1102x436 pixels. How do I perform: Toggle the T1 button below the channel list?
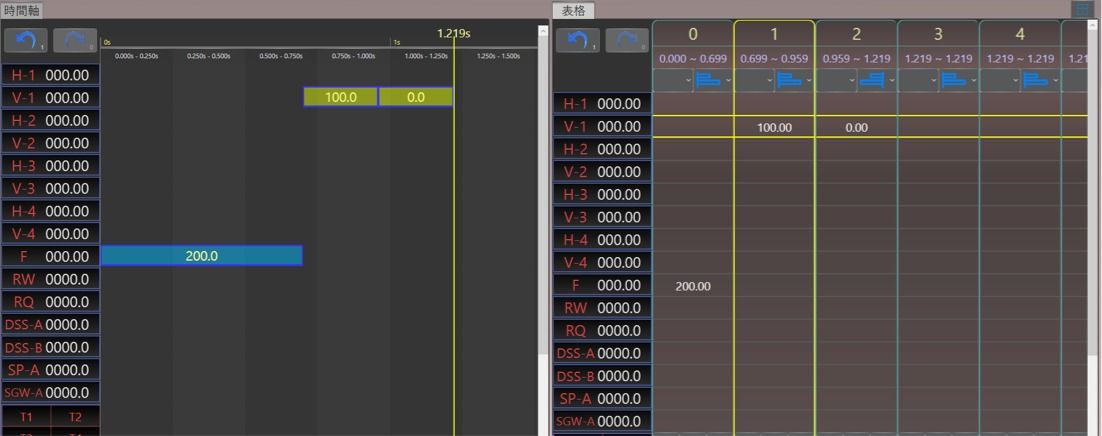27,417
